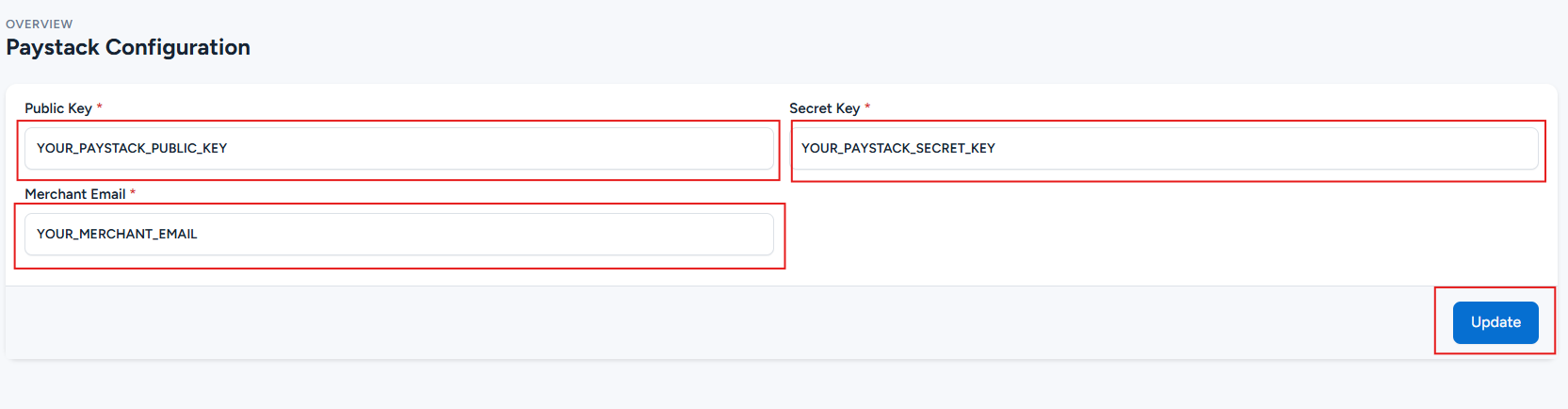Click the YOUR_PAYSTACK_SECRET_KEY value text
The width and height of the screenshot is (1568, 409).
[898, 149]
